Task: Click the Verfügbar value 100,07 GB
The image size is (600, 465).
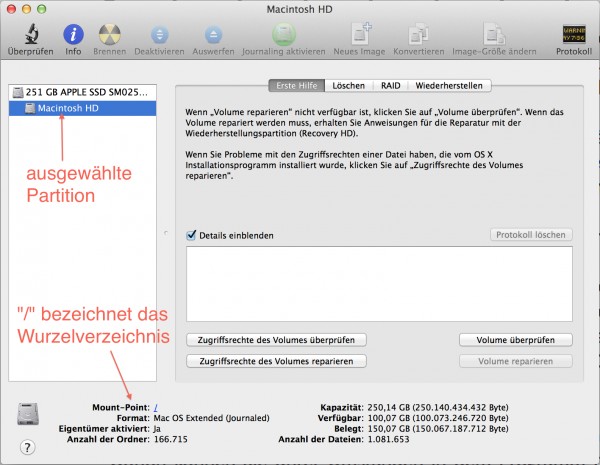Action: pyautogui.click(x=438, y=418)
